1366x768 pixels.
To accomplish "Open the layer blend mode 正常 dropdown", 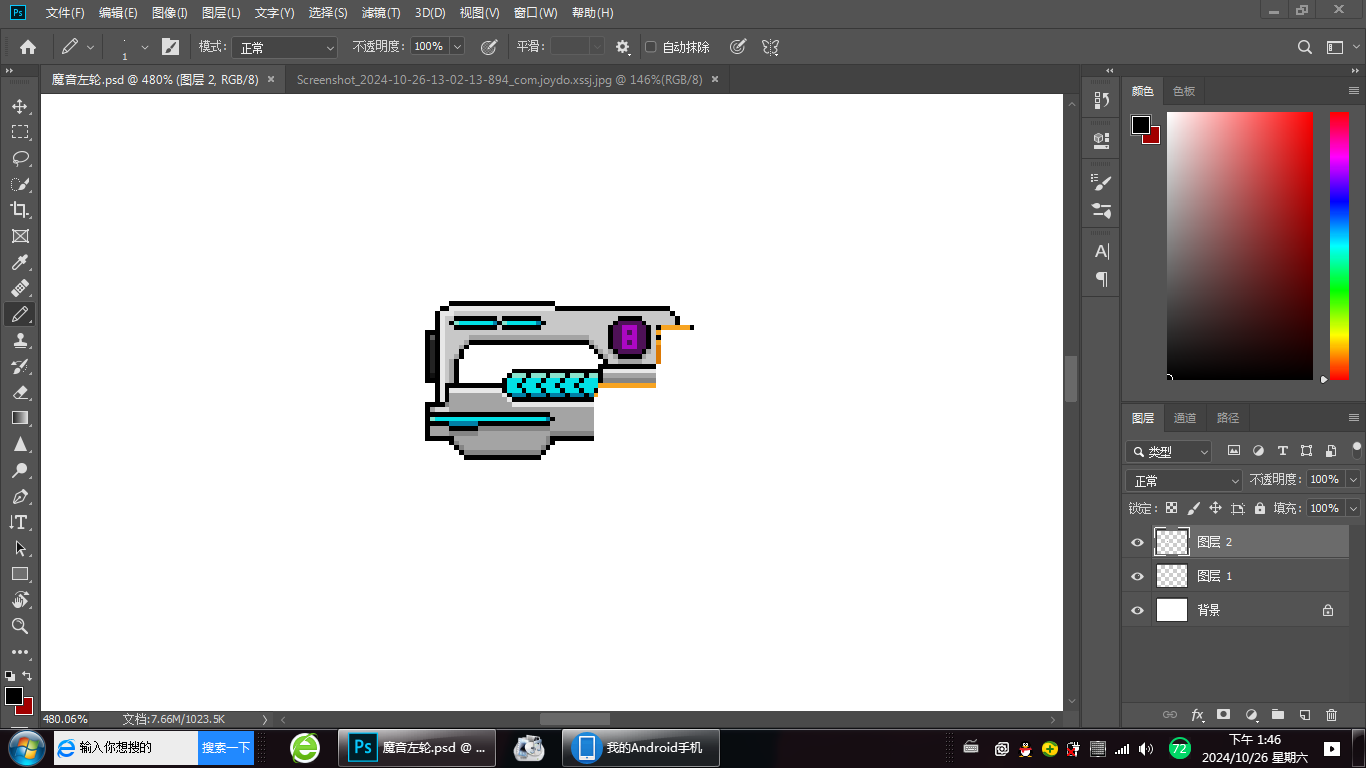I will (1184, 480).
